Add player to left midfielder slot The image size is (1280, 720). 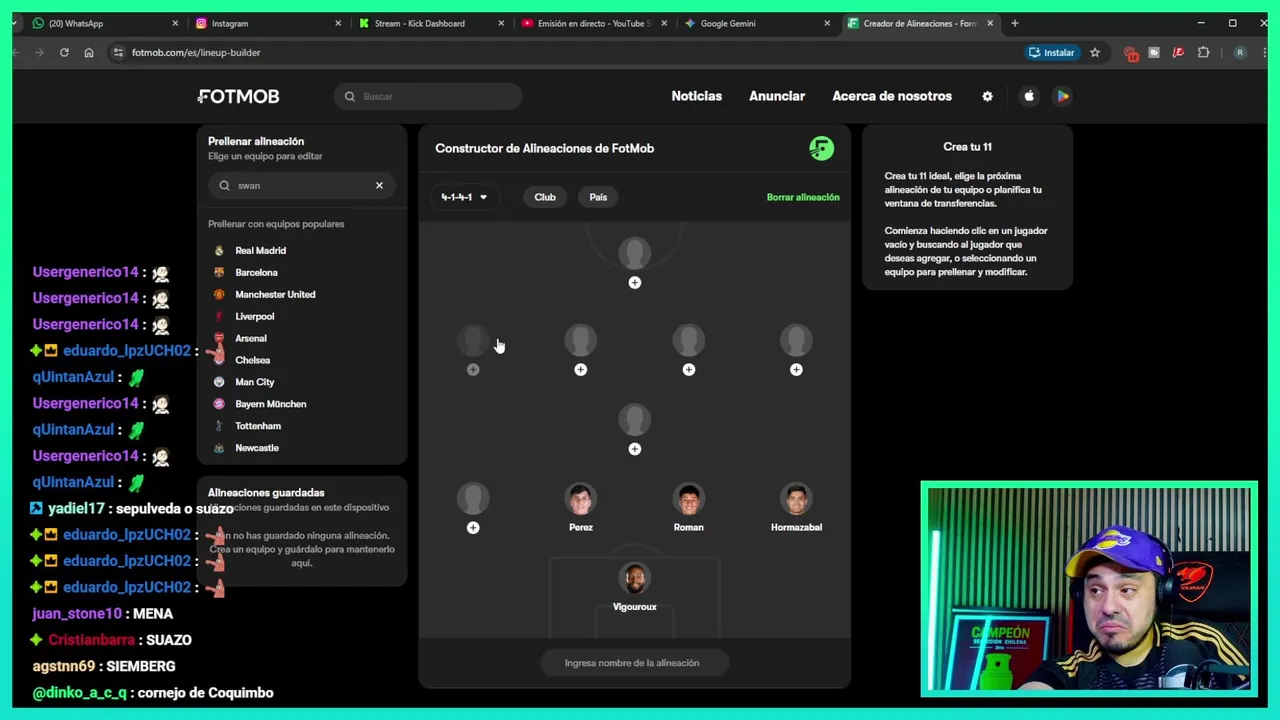click(473, 370)
